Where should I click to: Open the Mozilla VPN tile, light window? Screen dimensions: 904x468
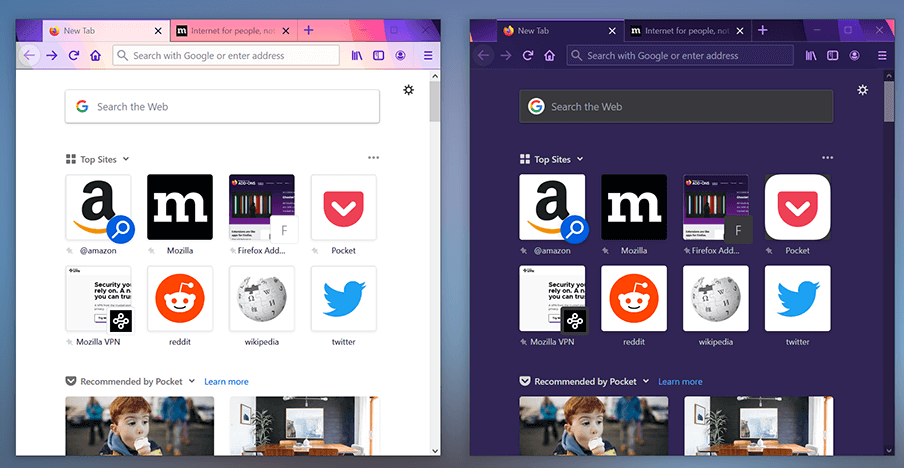pos(98,299)
